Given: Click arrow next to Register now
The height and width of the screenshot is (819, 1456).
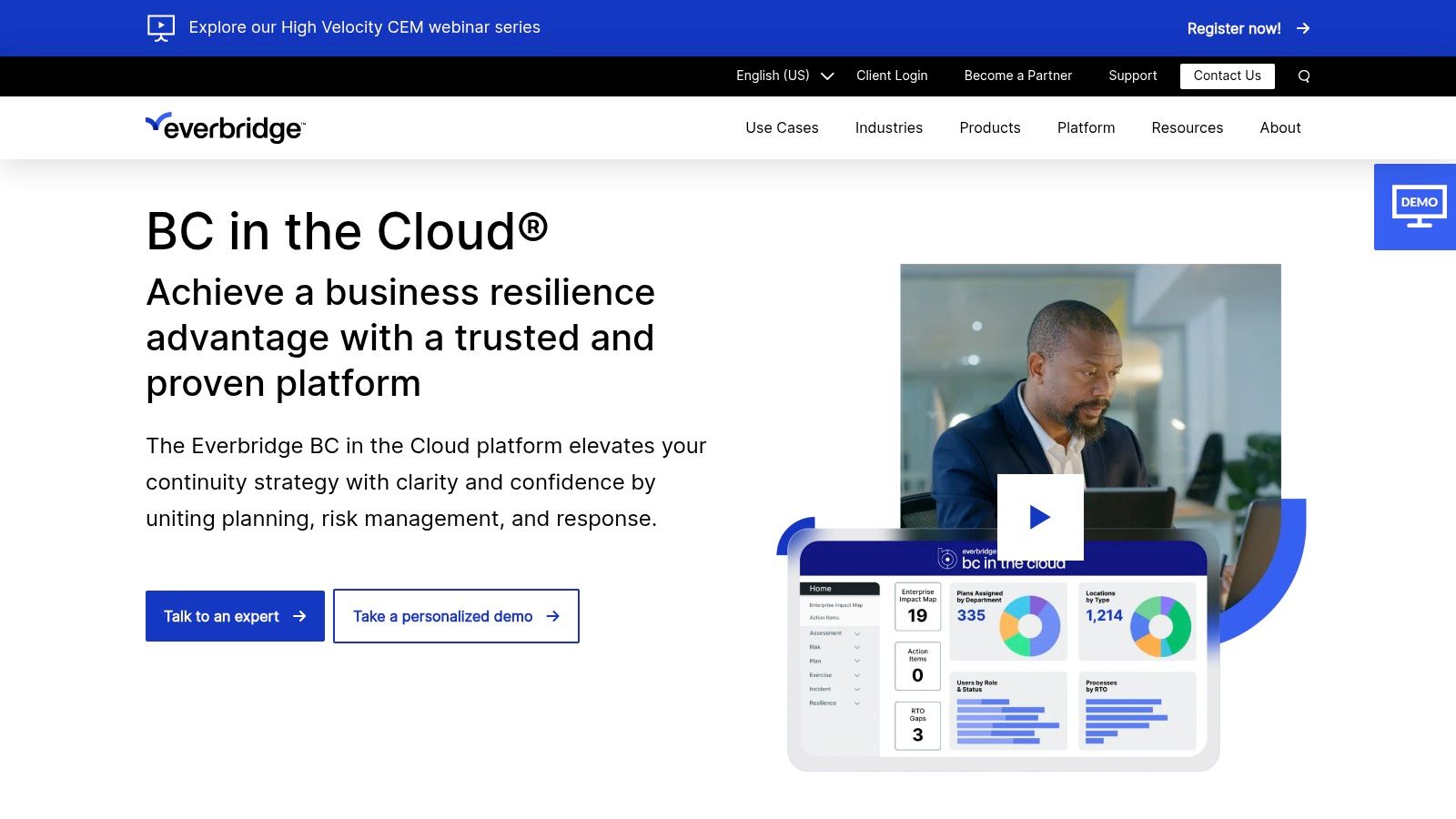Looking at the screenshot, I should [x=1303, y=28].
